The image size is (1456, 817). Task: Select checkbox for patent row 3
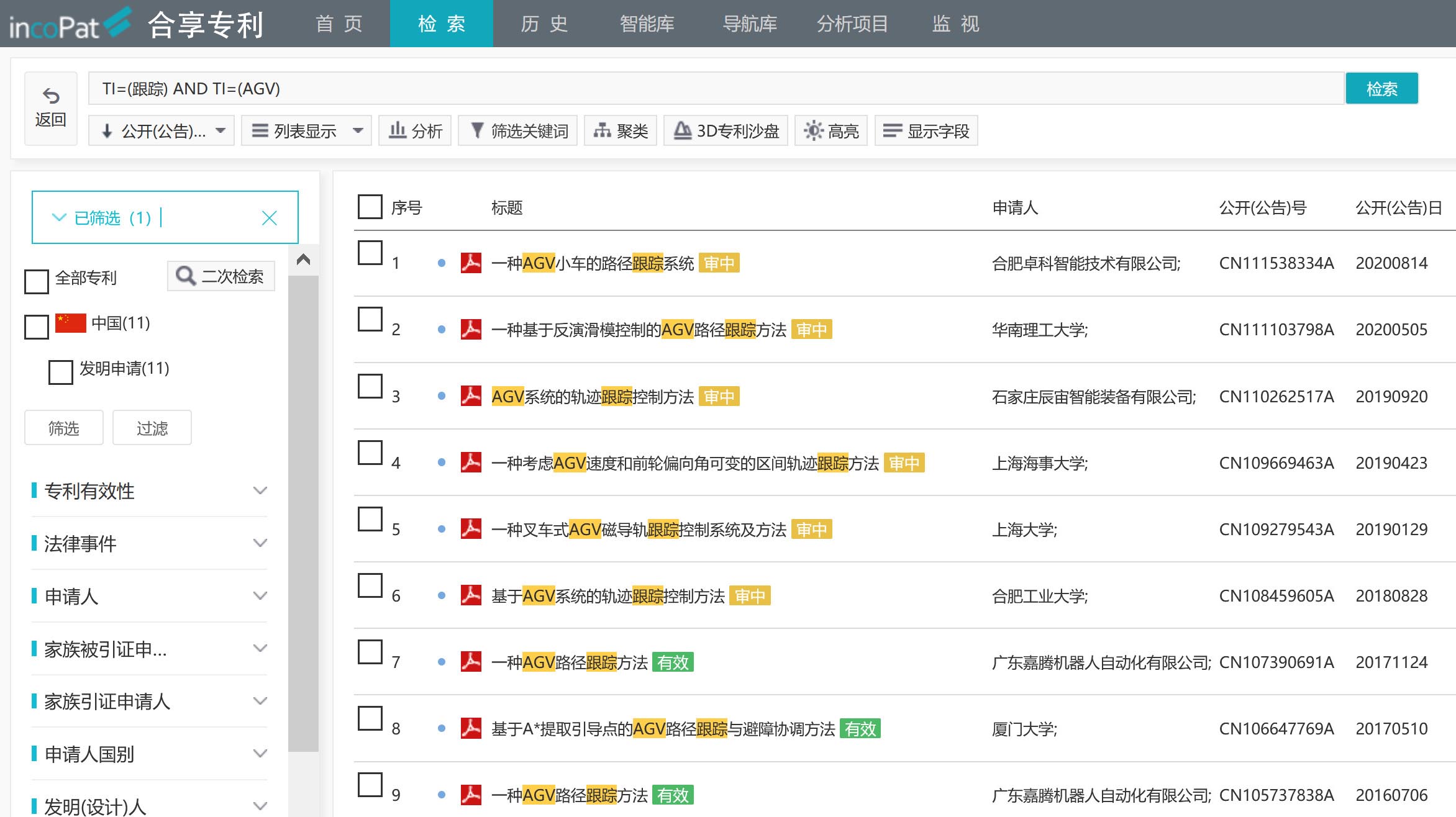370,386
